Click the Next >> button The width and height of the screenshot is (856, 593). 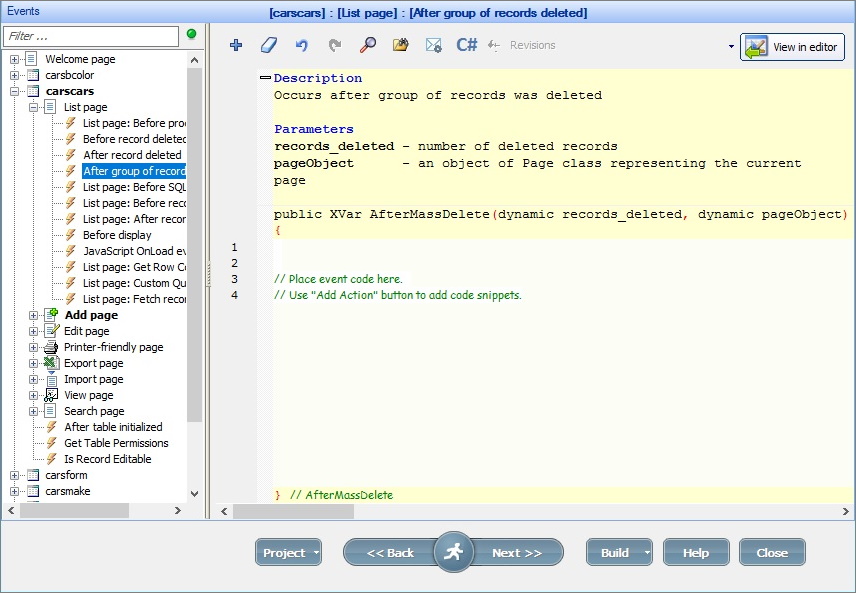pos(517,553)
